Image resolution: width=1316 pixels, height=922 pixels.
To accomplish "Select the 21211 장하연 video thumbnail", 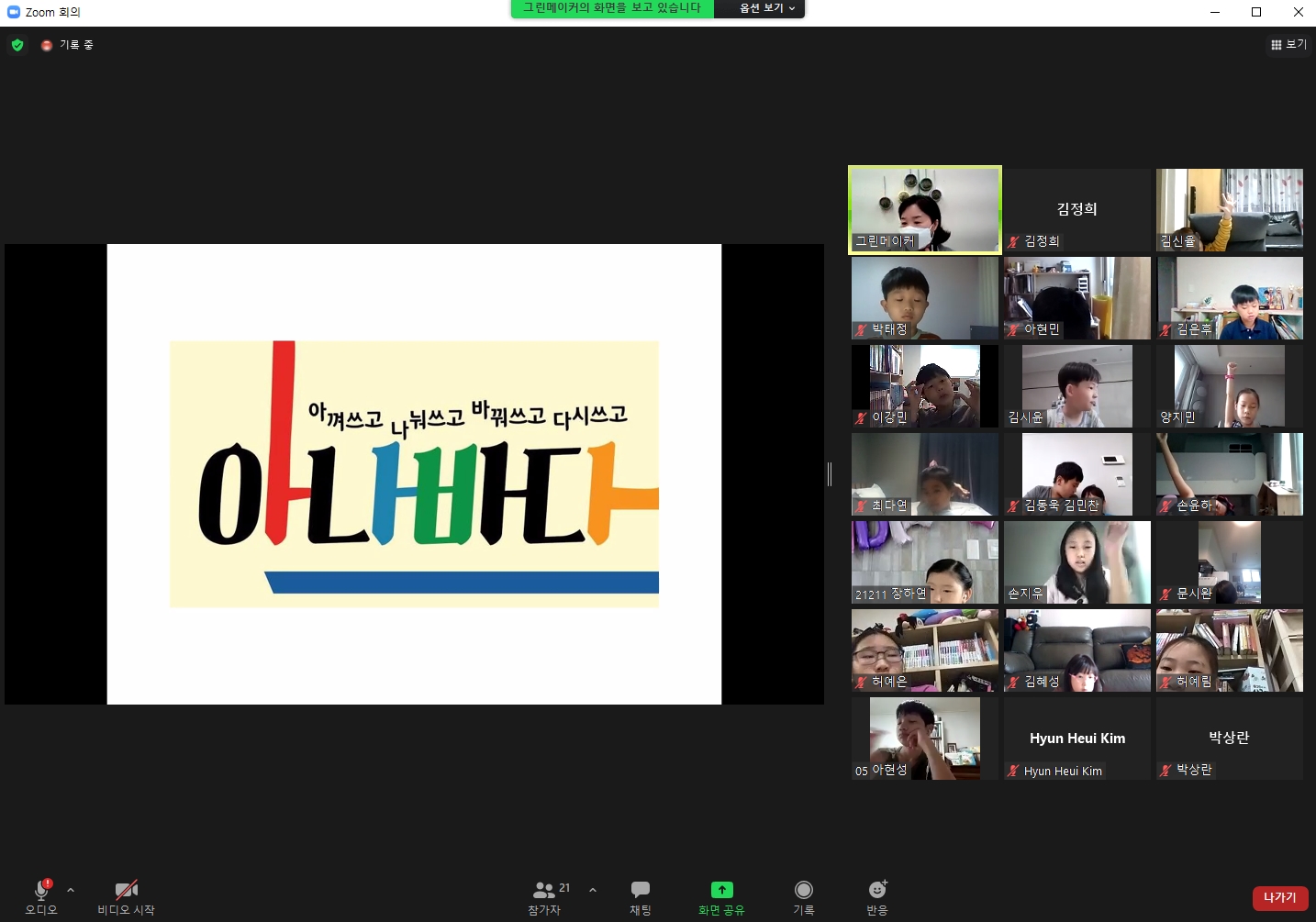I will click(x=925, y=562).
